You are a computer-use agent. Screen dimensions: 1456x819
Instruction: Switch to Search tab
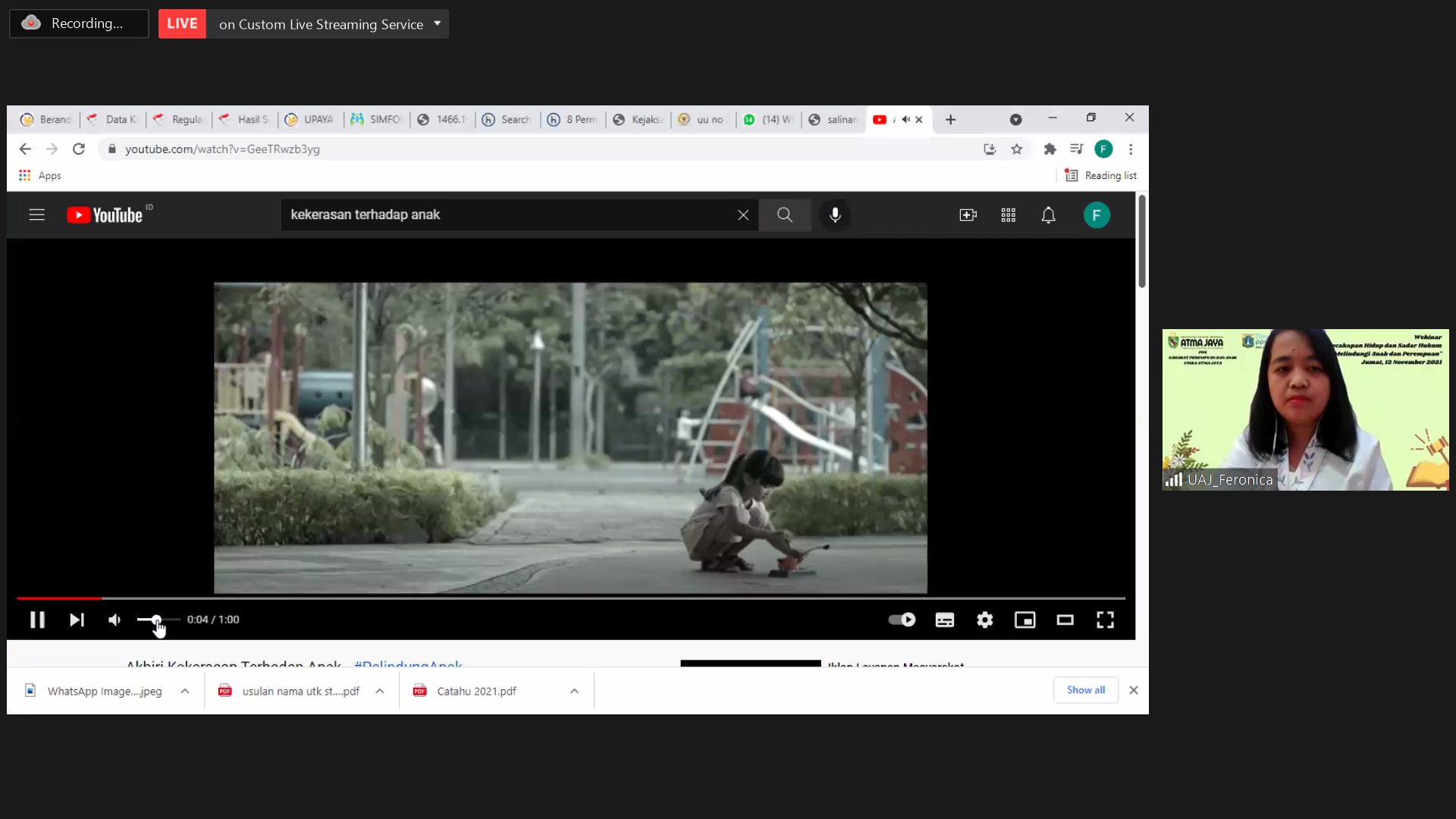point(507,119)
